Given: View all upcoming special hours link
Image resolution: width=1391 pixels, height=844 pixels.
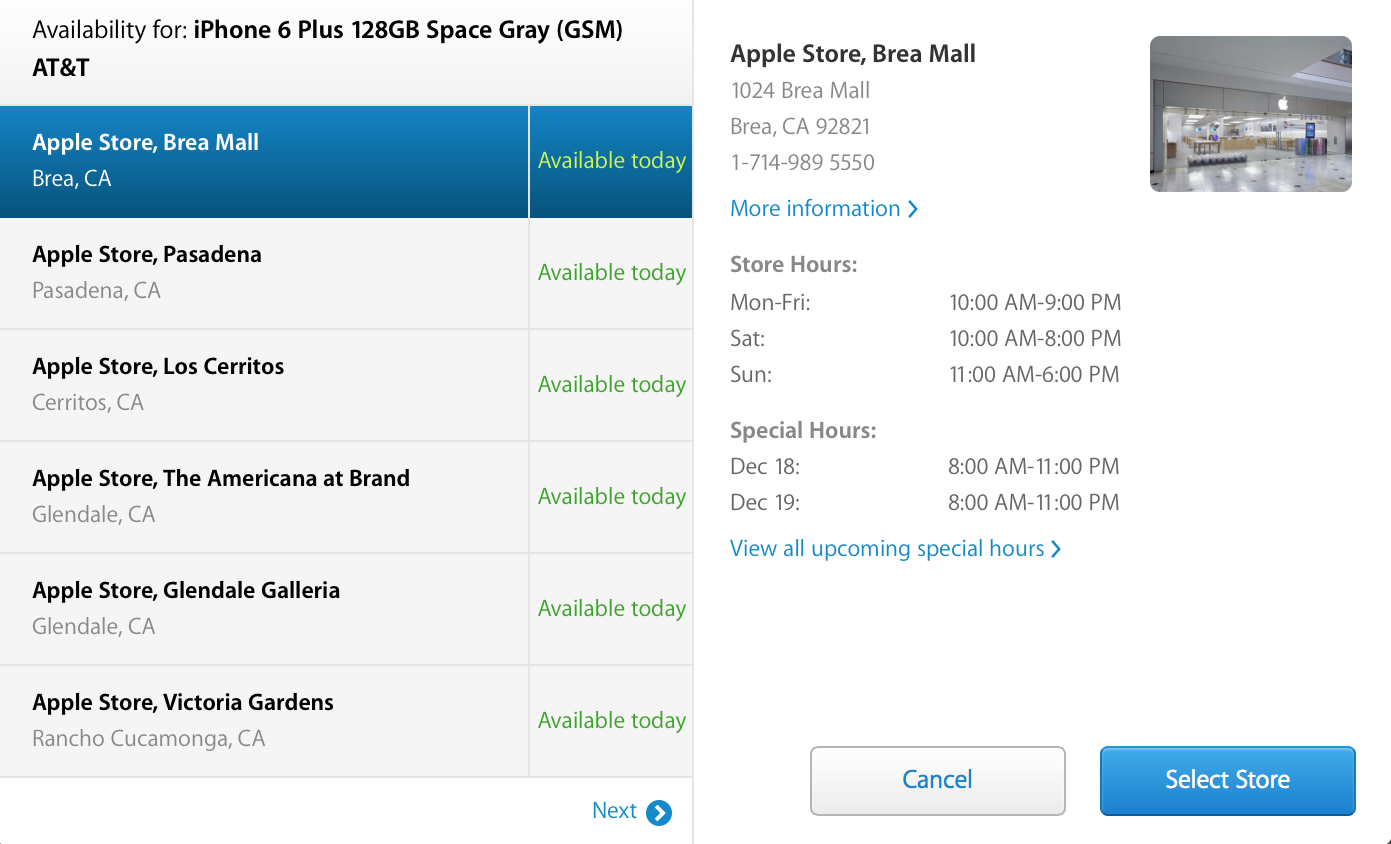Looking at the screenshot, I should [896, 549].
